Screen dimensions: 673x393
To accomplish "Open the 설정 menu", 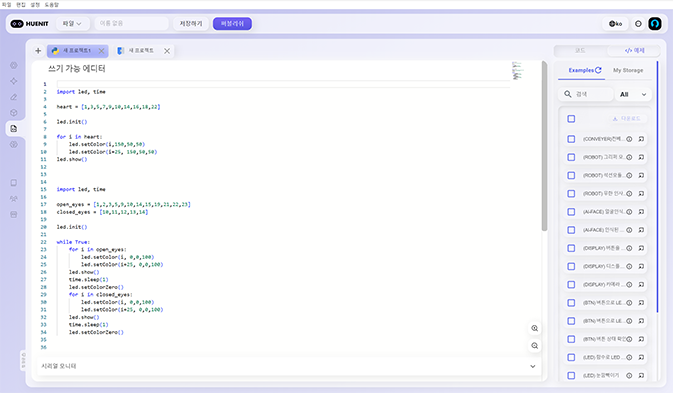I will click(x=35, y=5).
